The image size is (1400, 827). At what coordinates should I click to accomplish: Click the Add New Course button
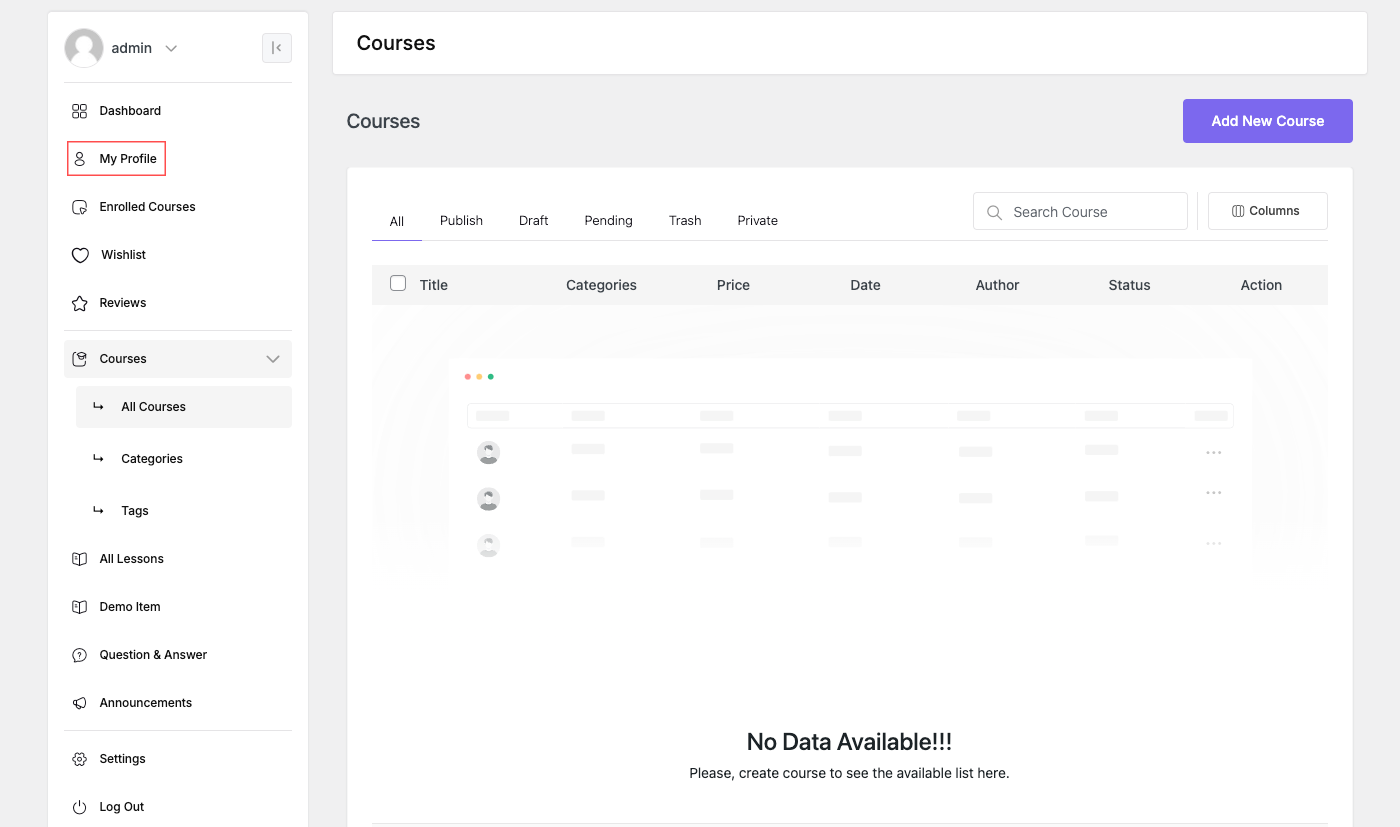pos(1268,121)
